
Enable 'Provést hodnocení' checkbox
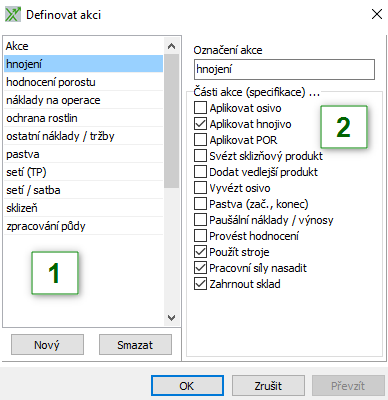(x=200, y=236)
